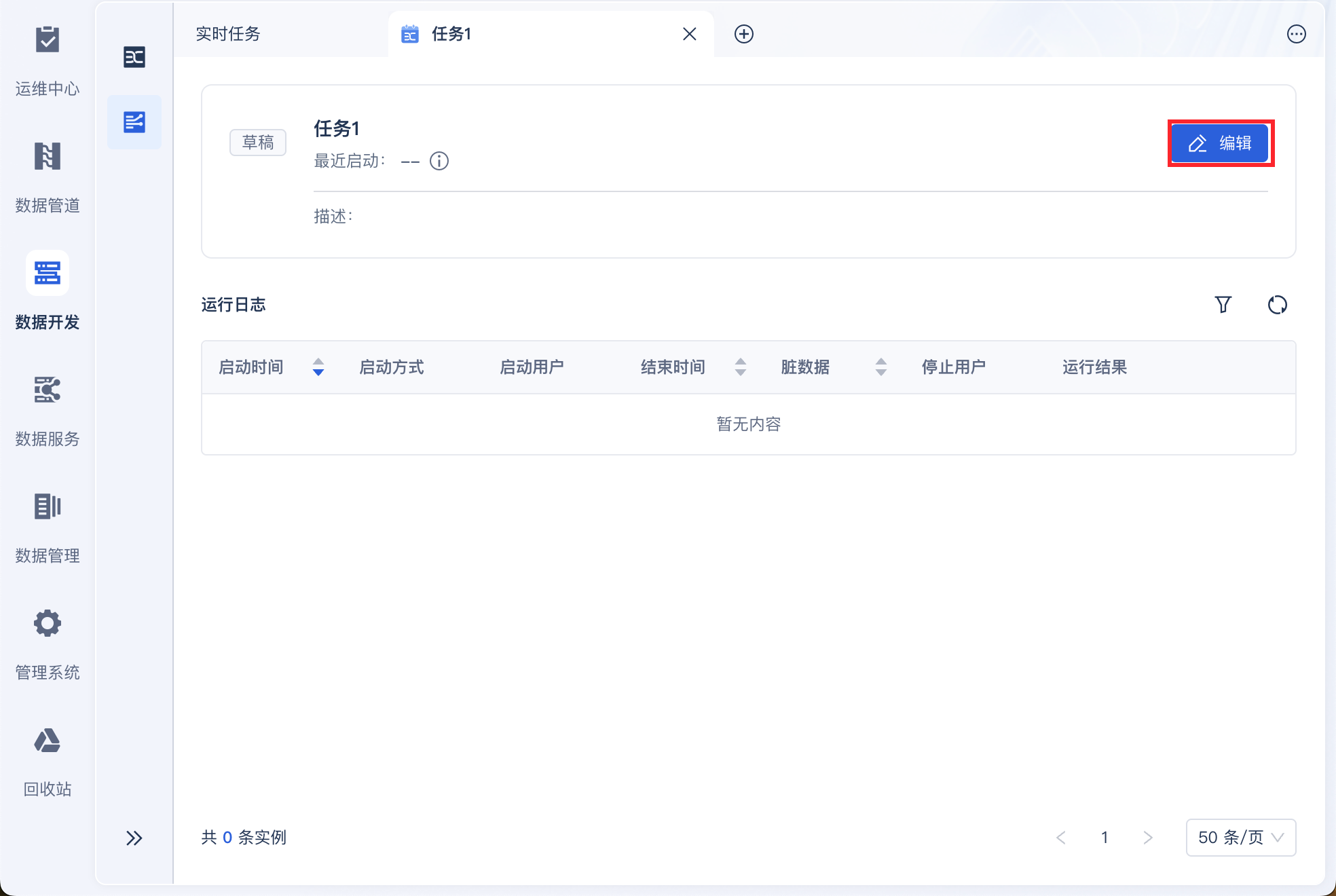
Task: Toggle sort on the 启动时间 column
Action: point(318,367)
